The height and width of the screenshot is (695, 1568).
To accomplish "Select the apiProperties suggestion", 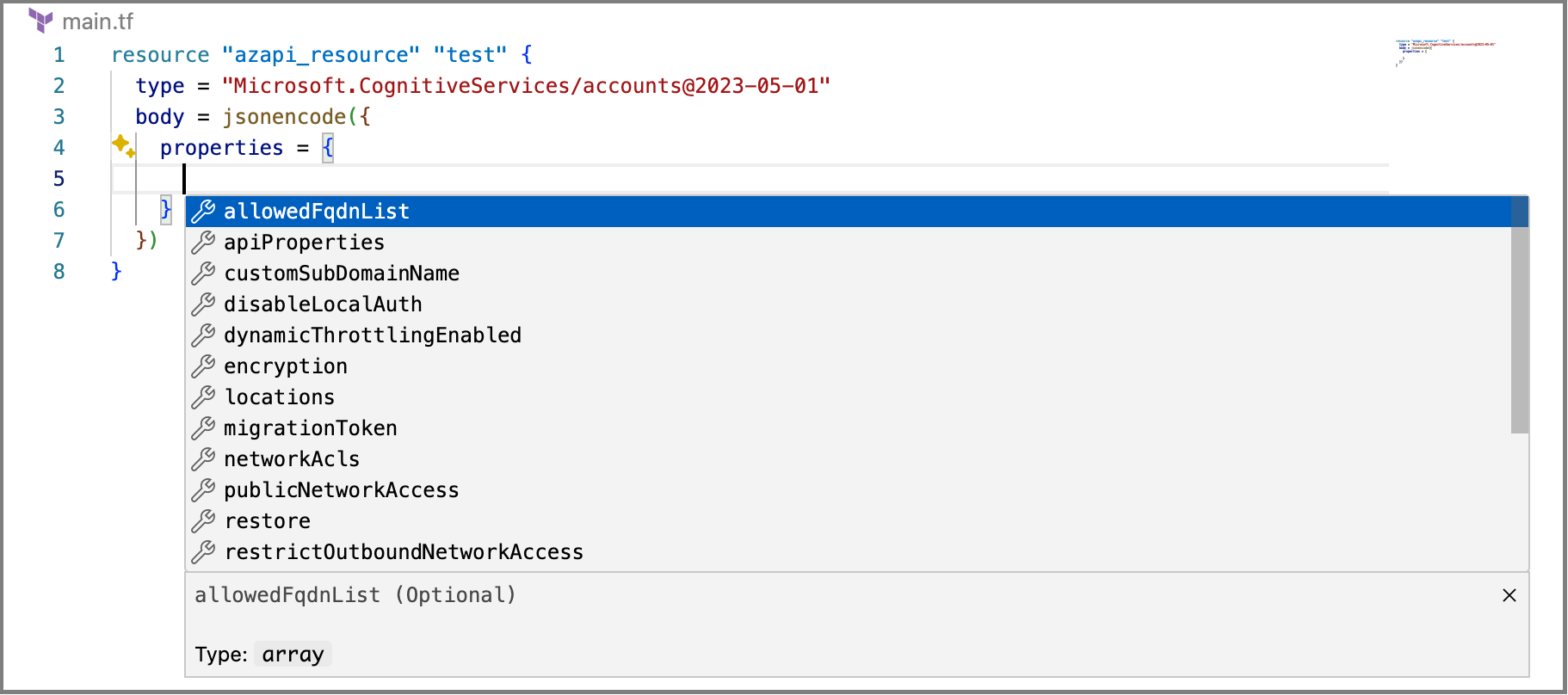I will [x=304, y=242].
